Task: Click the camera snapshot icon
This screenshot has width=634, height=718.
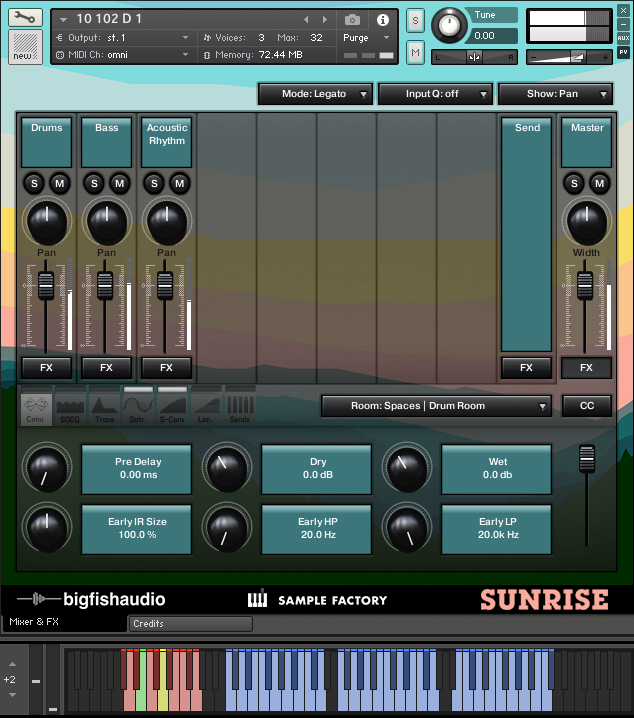Action: 352,20
